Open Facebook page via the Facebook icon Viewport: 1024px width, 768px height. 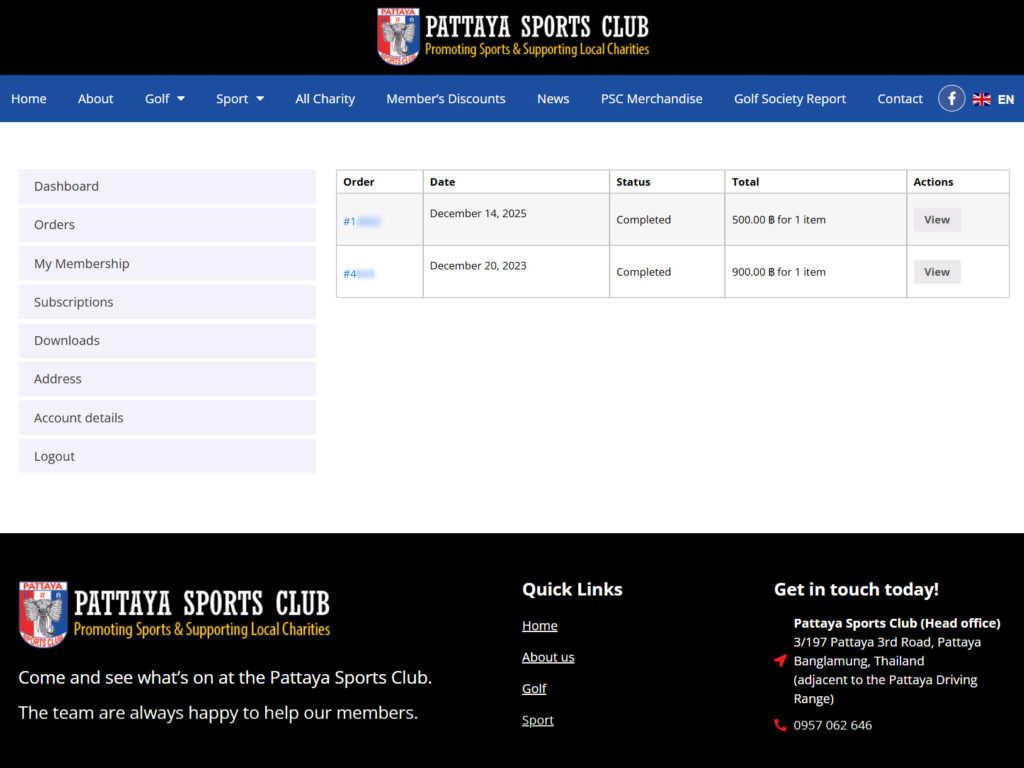pos(951,98)
